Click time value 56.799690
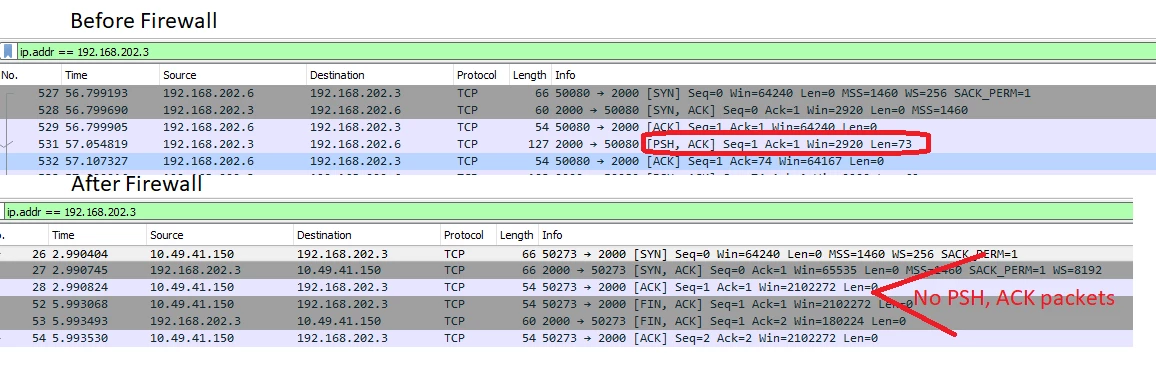This screenshot has height=391, width=1156. point(96,110)
